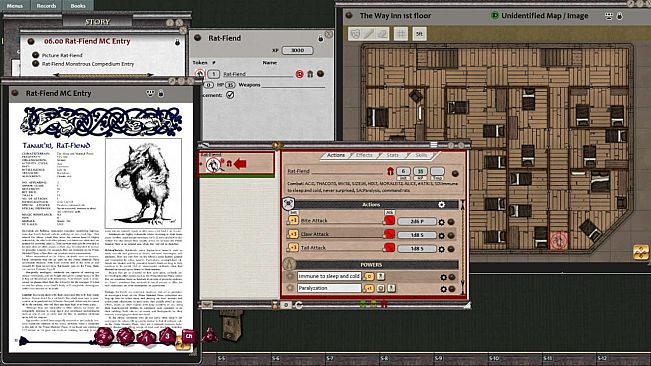Open Paralyzation power gear settings
The width and height of the screenshot is (651, 366).
[x=443, y=289]
